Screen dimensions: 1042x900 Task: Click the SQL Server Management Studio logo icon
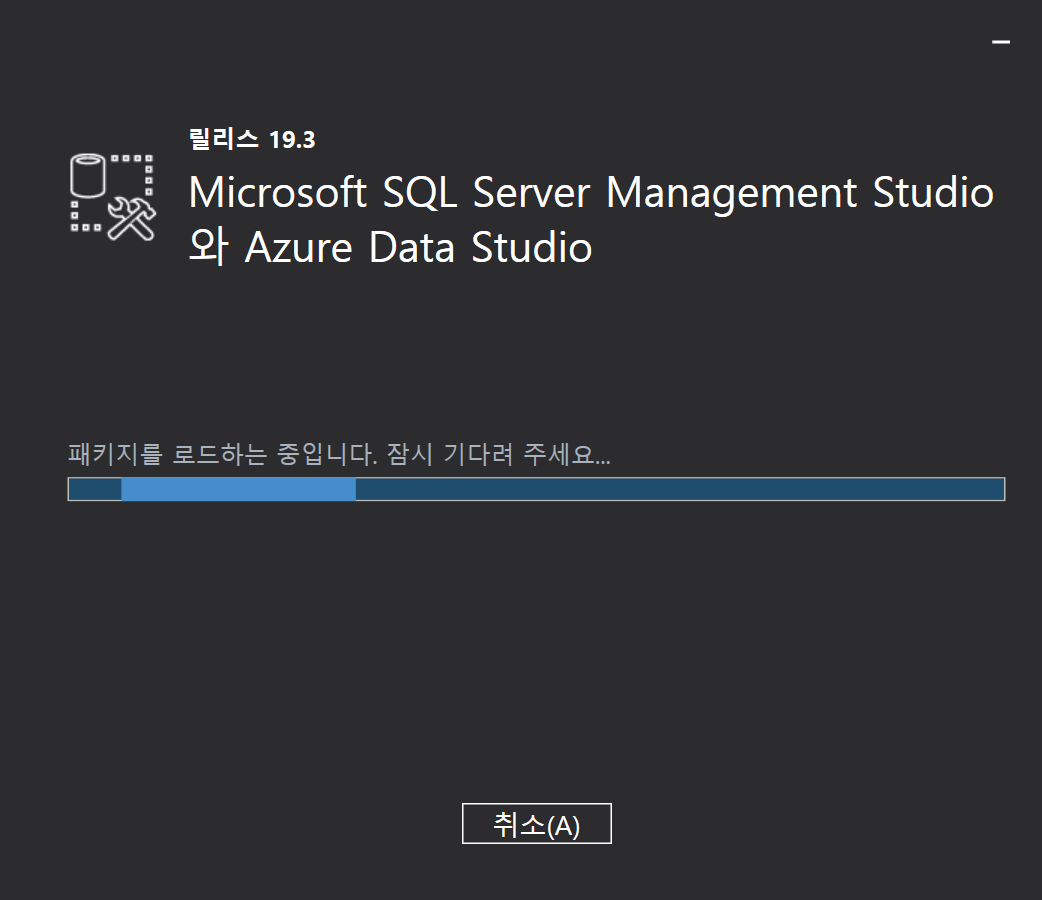(x=113, y=197)
